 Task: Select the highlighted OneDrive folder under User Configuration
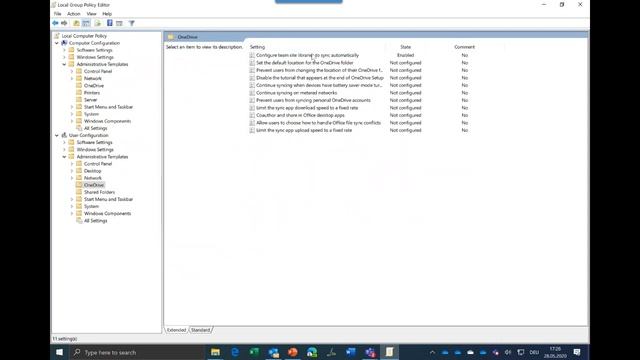pos(94,185)
